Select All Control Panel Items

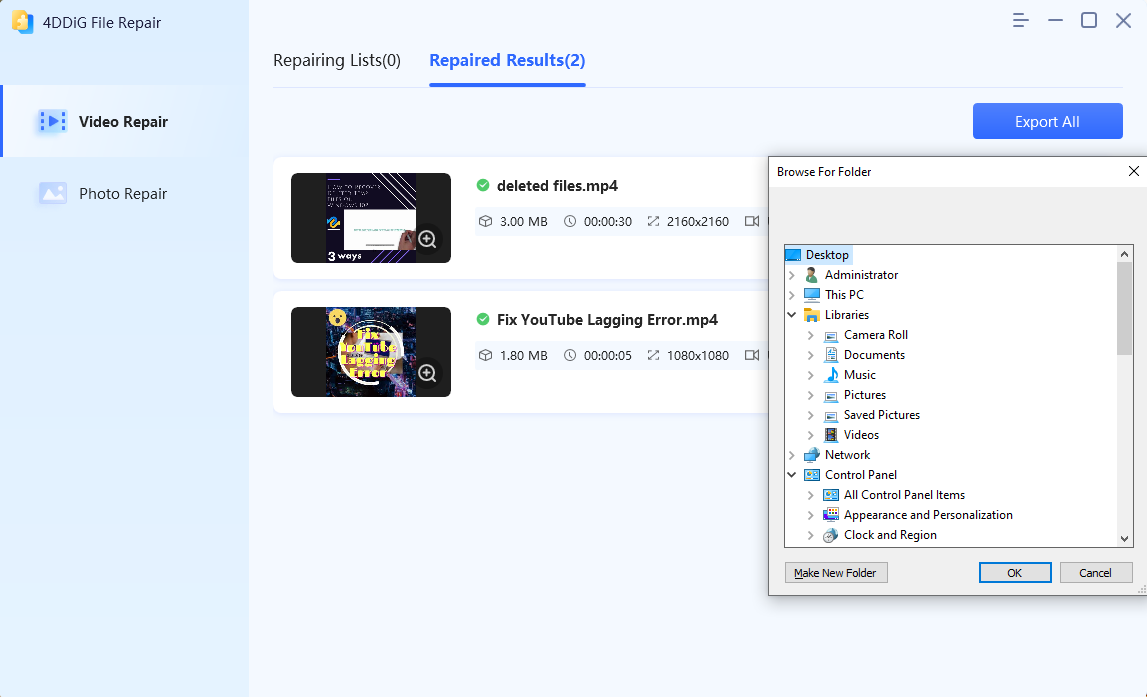coord(903,494)
